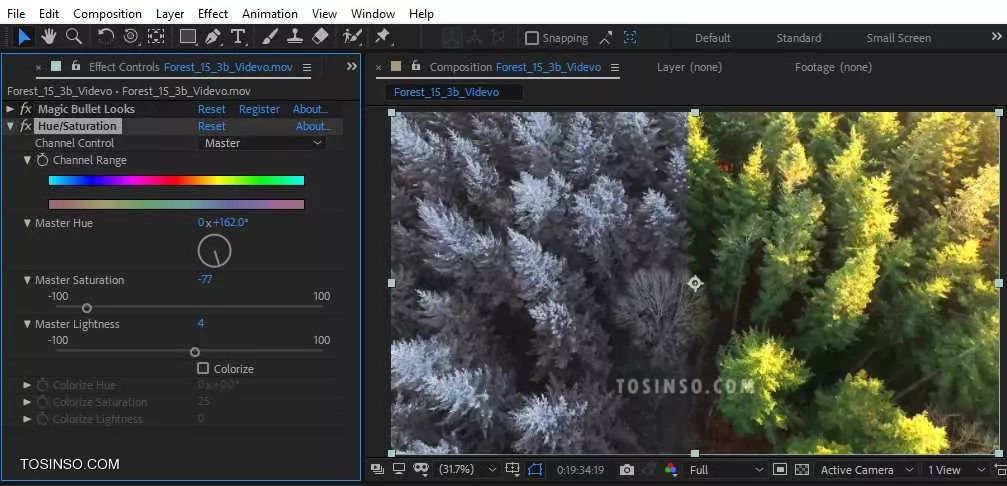The width and height of the screenshot is (1007, 486).
Task: Select the Selection arrow tool
Action: coord(24,37)
